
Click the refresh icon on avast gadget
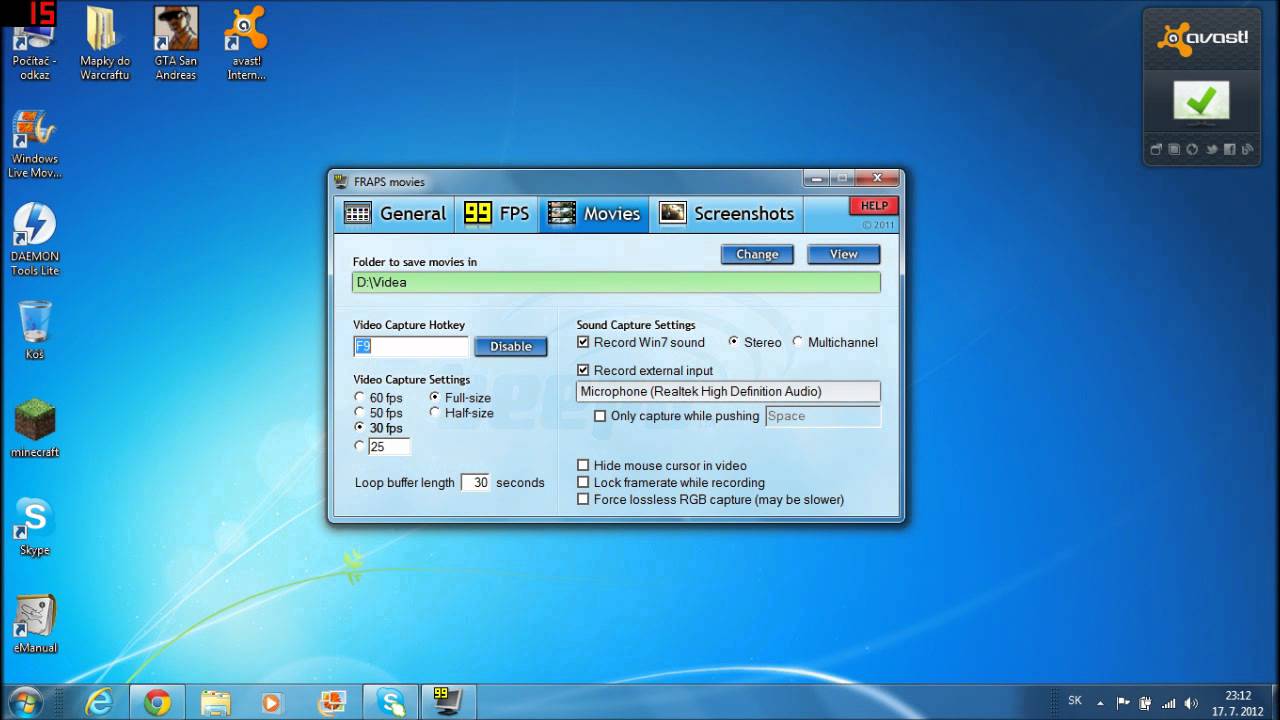pos(1192,150)
